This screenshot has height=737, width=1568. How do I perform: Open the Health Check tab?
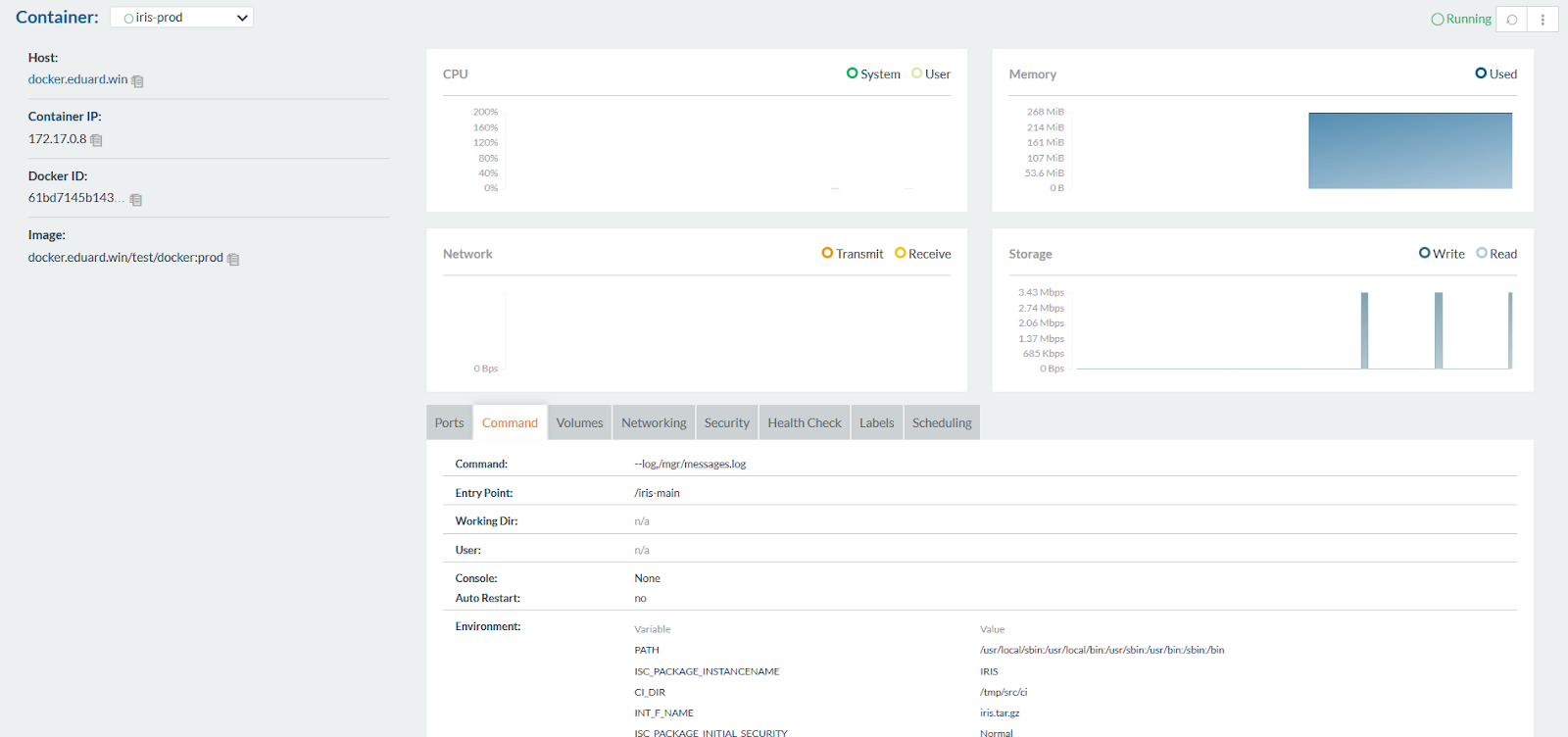point(804,423)
